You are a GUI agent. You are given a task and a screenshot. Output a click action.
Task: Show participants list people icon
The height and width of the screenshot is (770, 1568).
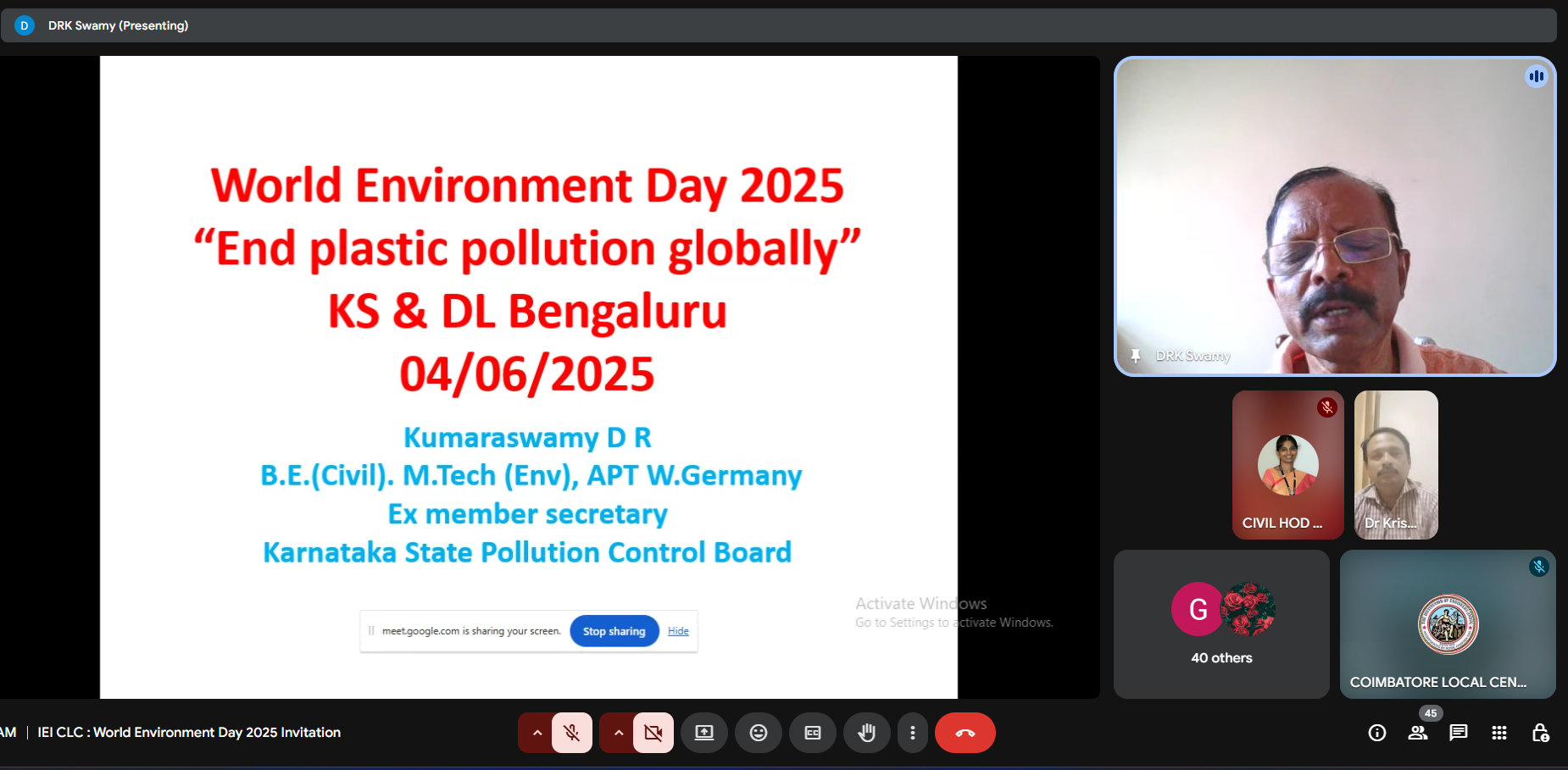click(1418, 733)
